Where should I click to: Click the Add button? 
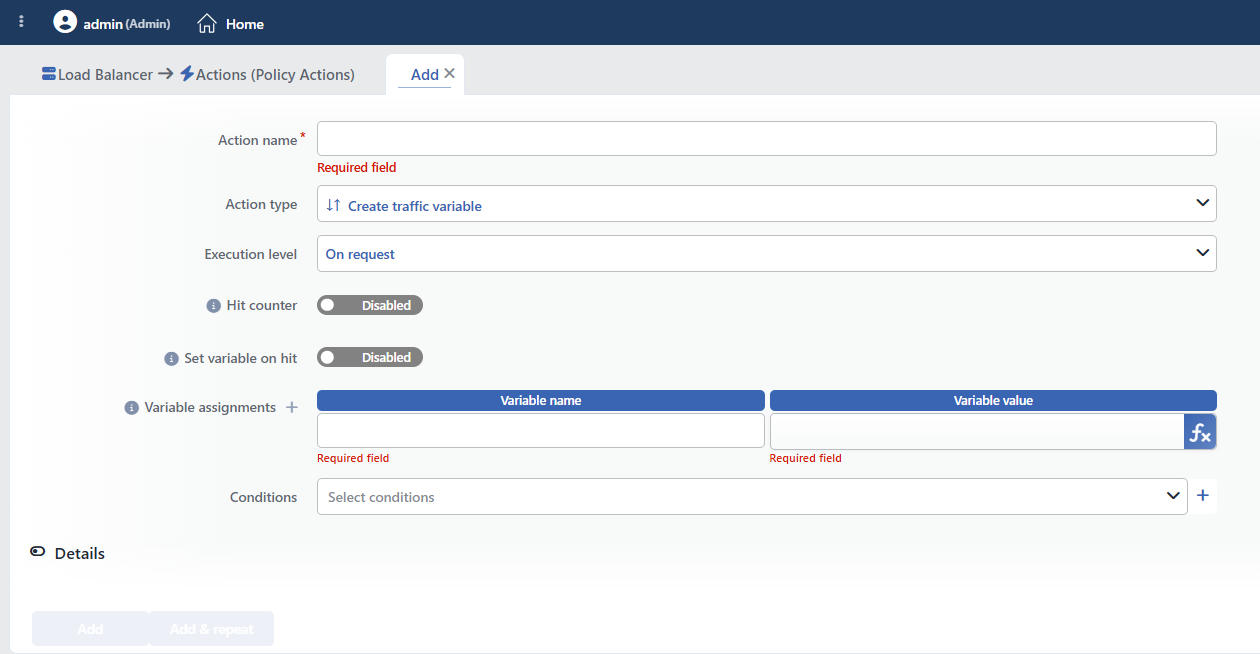90,629
